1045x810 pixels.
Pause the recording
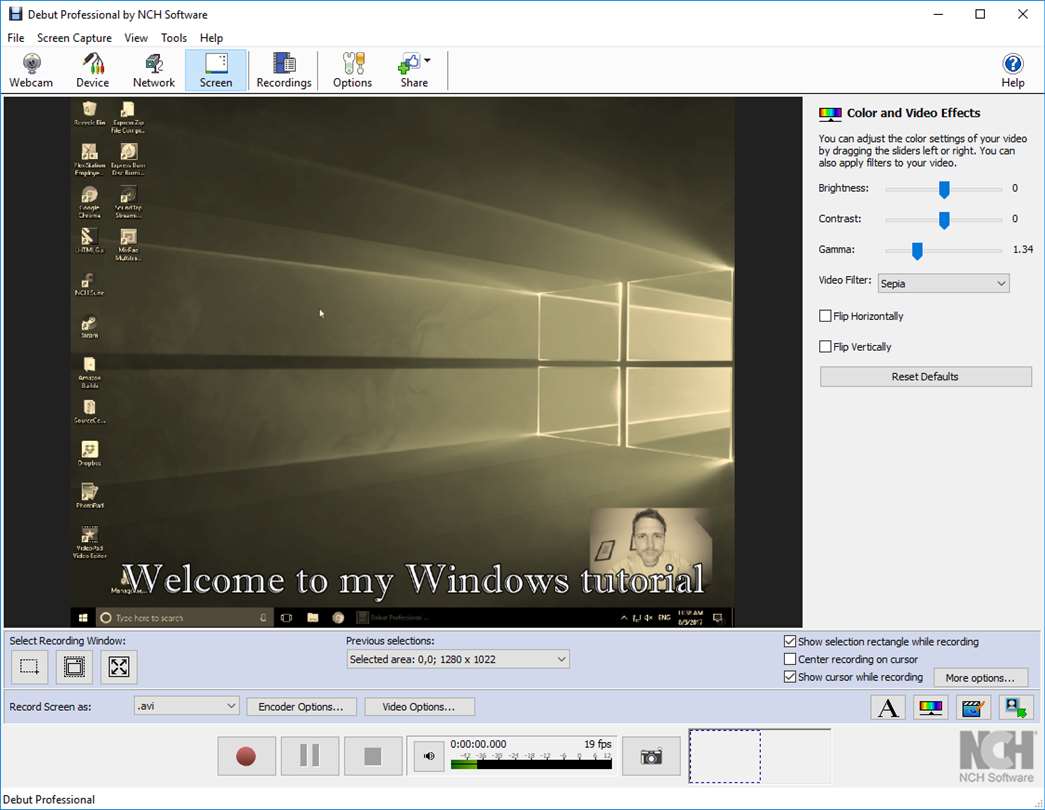coord(309,756)
